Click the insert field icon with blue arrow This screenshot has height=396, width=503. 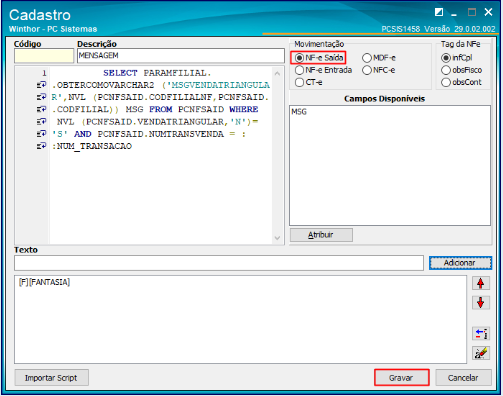(x=480, y=333)
